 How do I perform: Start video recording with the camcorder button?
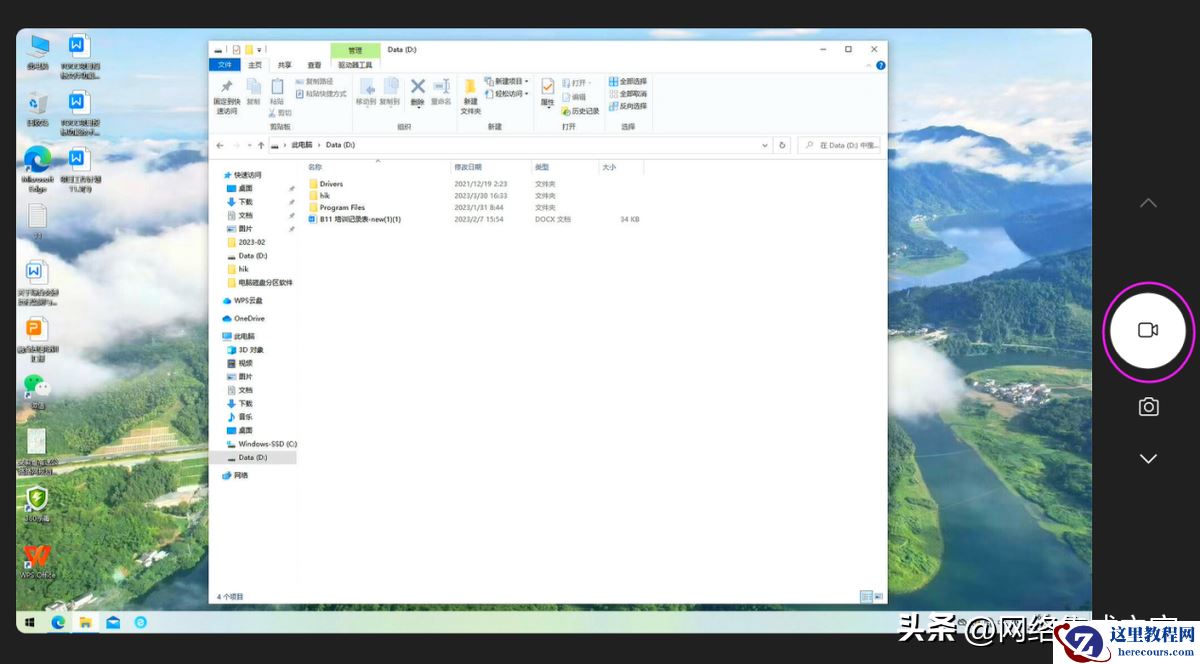pyautogui.click(x=1148, y=330)
